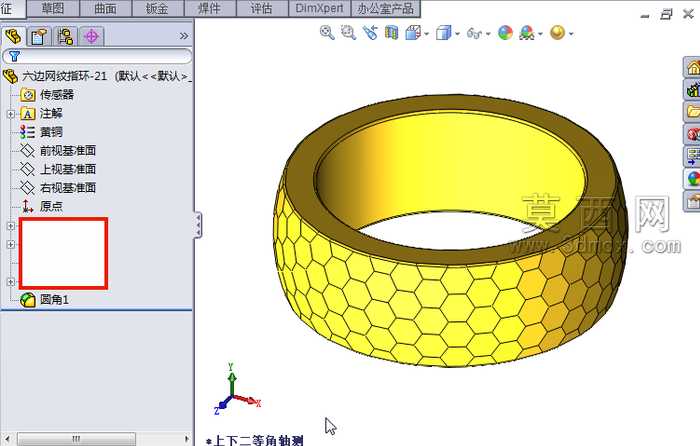
Task: Click the Zoom to Fit icon
Action: [x=327, y=33]
